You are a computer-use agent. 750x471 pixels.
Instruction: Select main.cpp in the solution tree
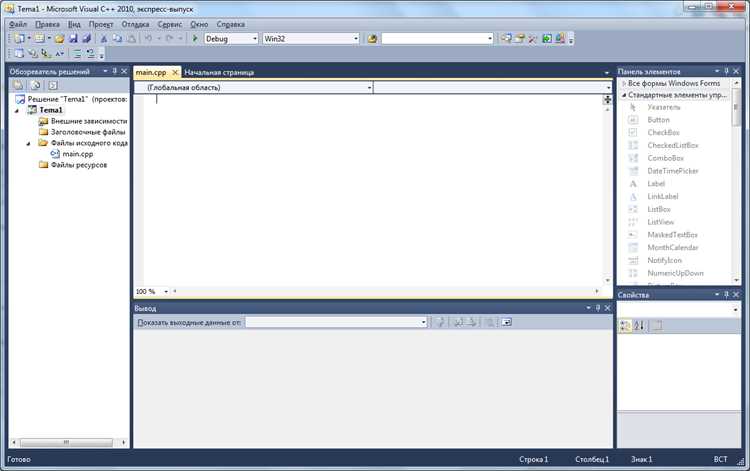click(x=77, y=153)
